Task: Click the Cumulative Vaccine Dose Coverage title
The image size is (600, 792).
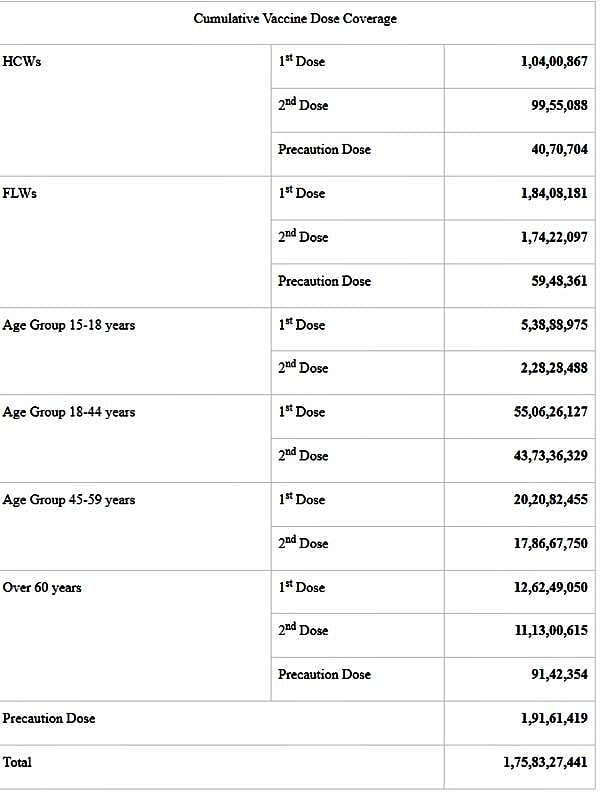Action: (295, 19)
